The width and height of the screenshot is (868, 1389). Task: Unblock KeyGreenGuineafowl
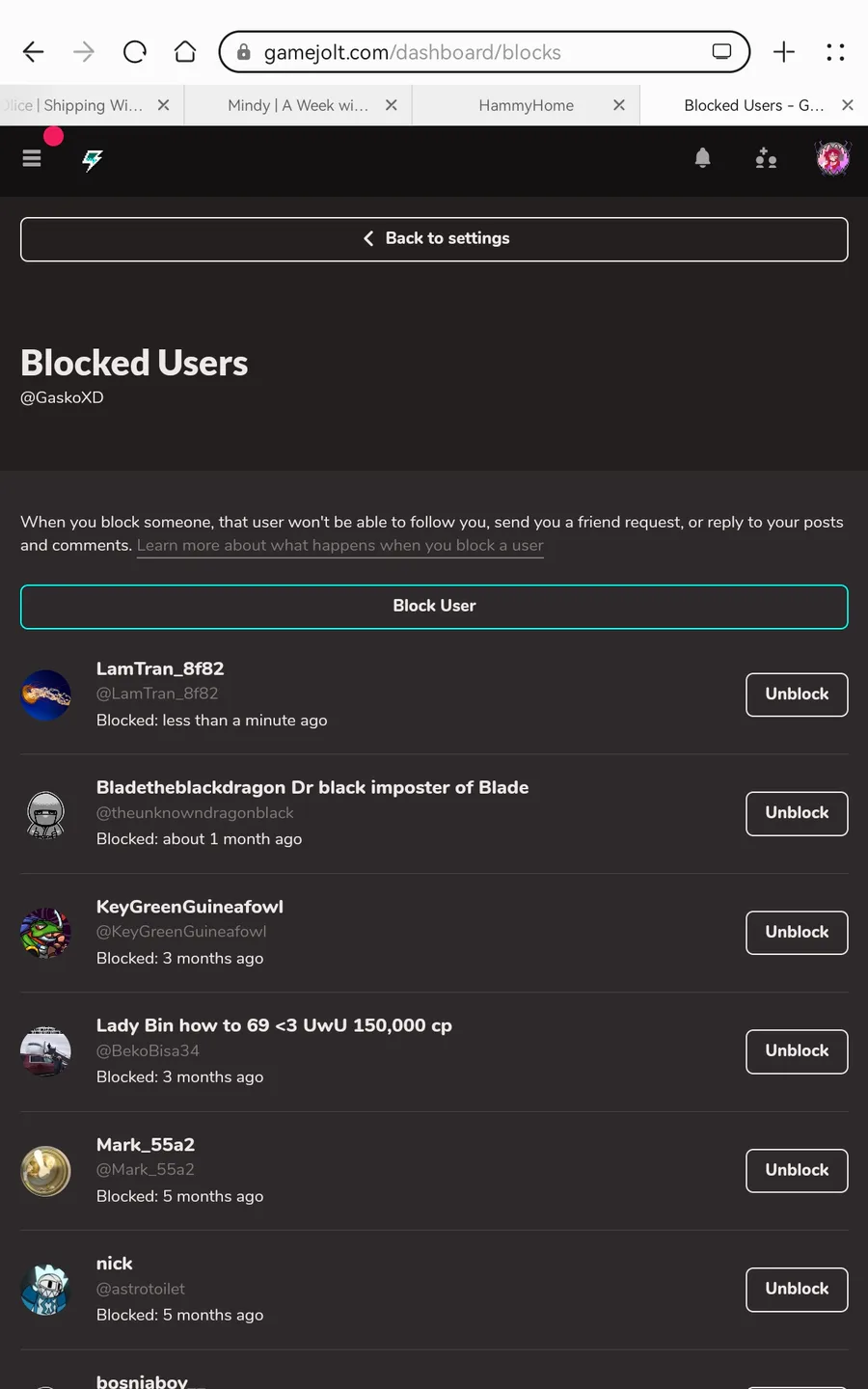[x=797, y=933]
